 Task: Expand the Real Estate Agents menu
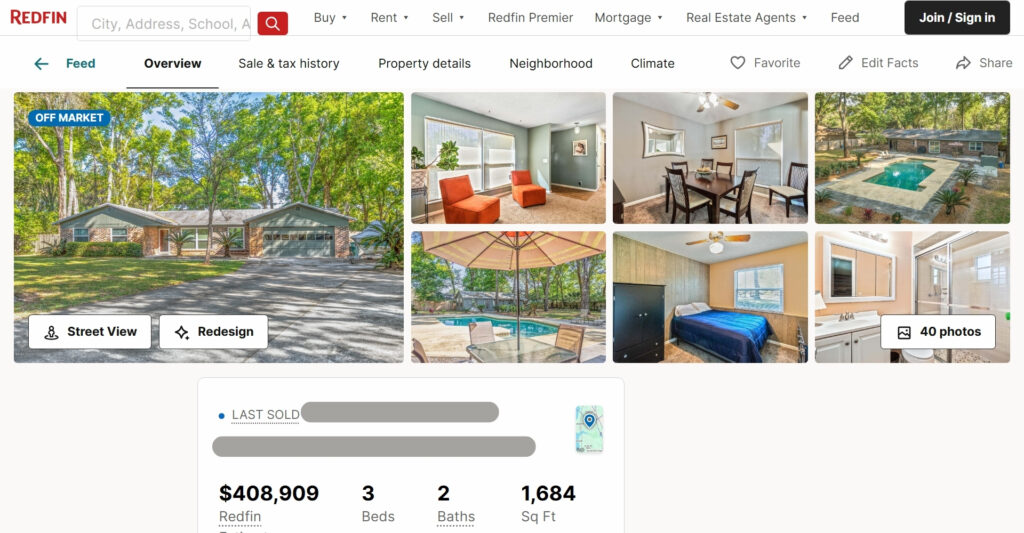(x=746, y=18)
